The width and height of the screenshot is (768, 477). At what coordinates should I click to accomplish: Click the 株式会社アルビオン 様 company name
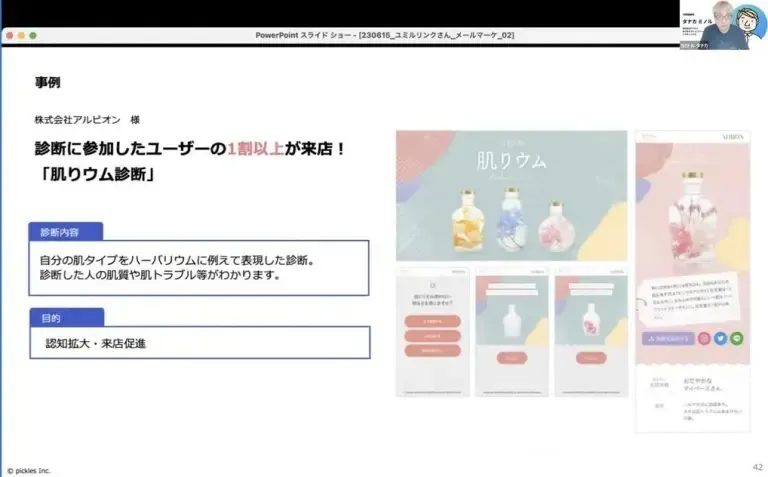(87, 120)
